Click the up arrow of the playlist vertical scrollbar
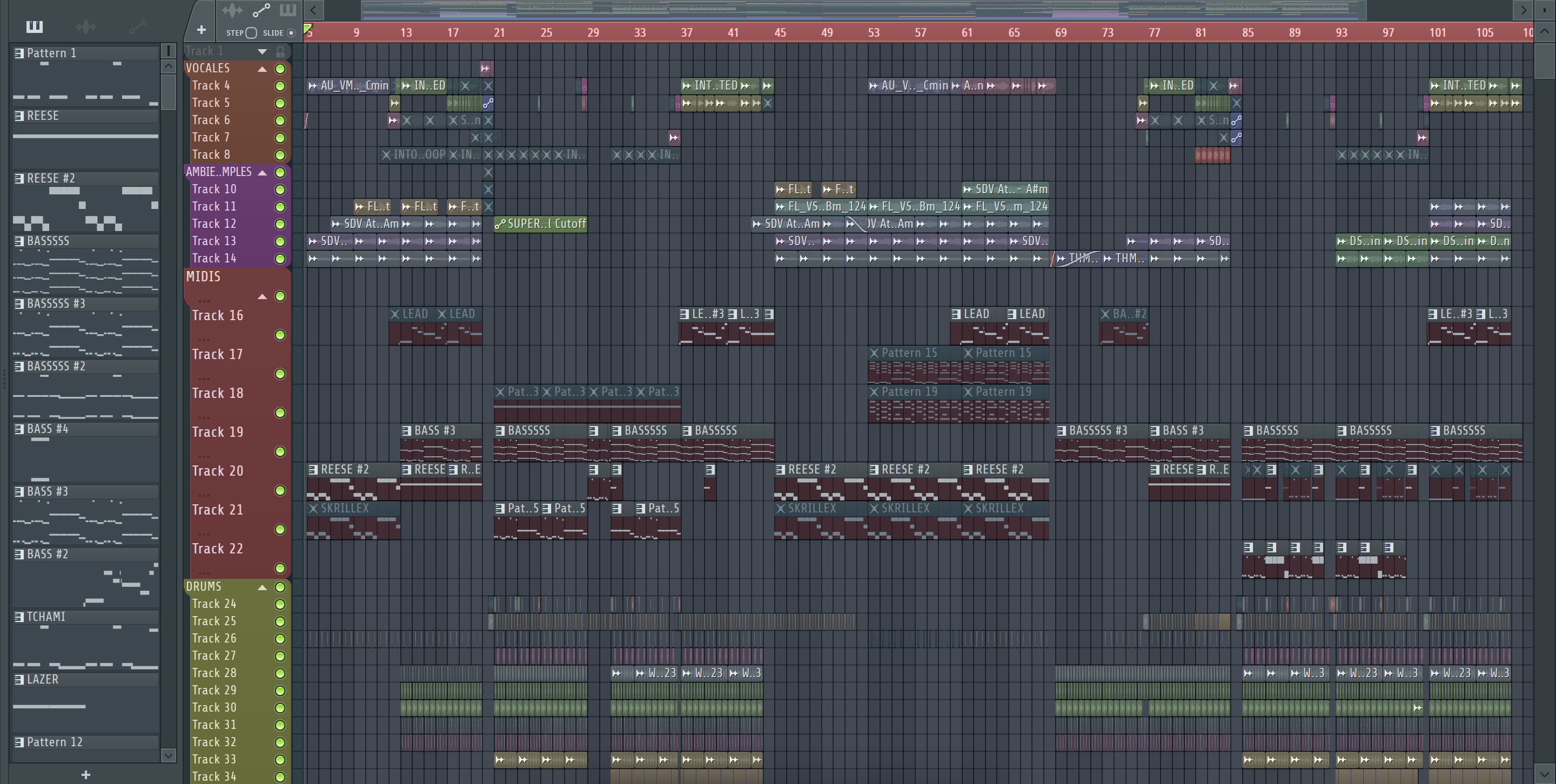1556x784 pixels. (1545, 31)
